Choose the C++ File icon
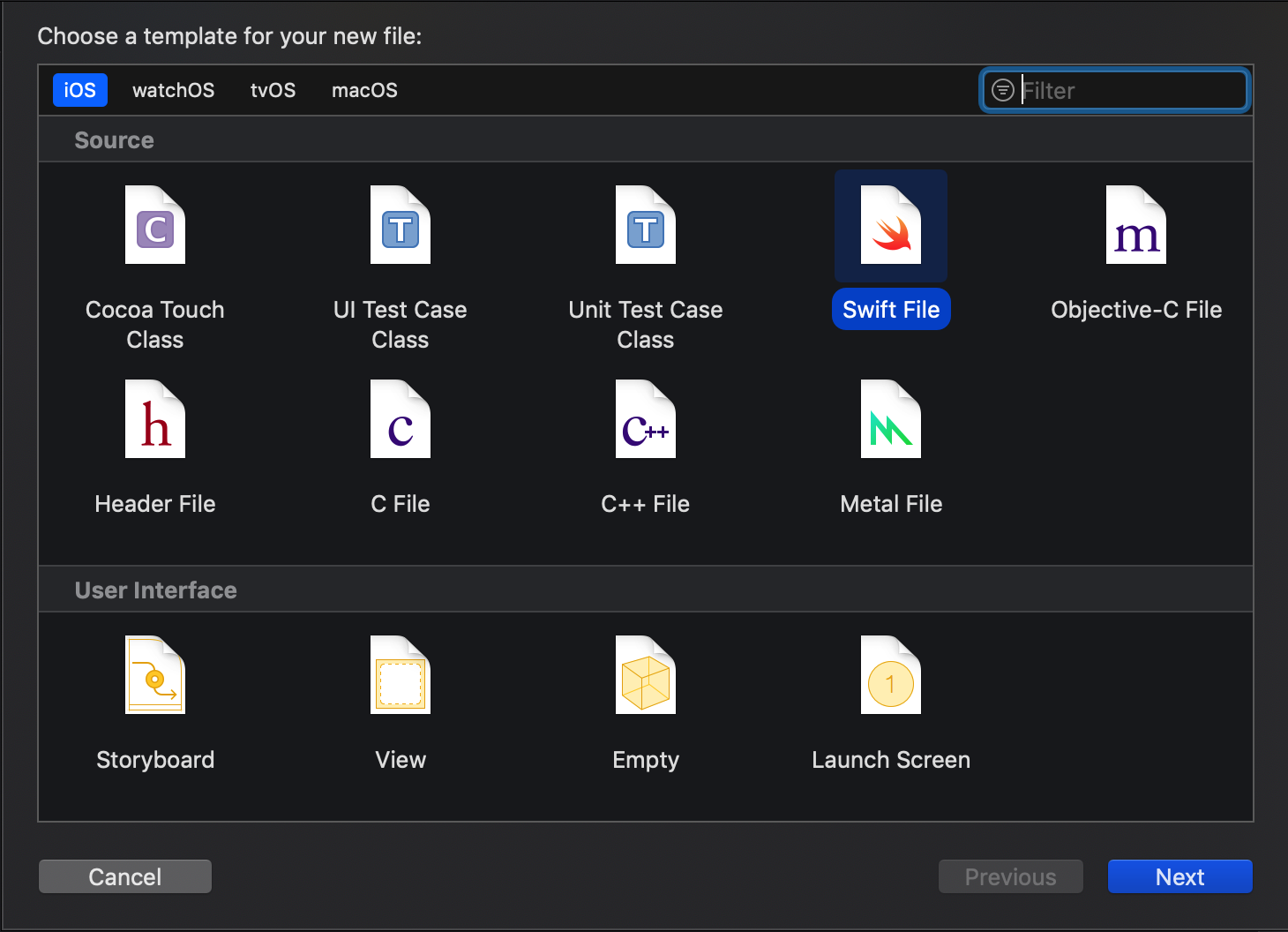Viewport: 1288px width, 932px height. [x=646, y=419]
